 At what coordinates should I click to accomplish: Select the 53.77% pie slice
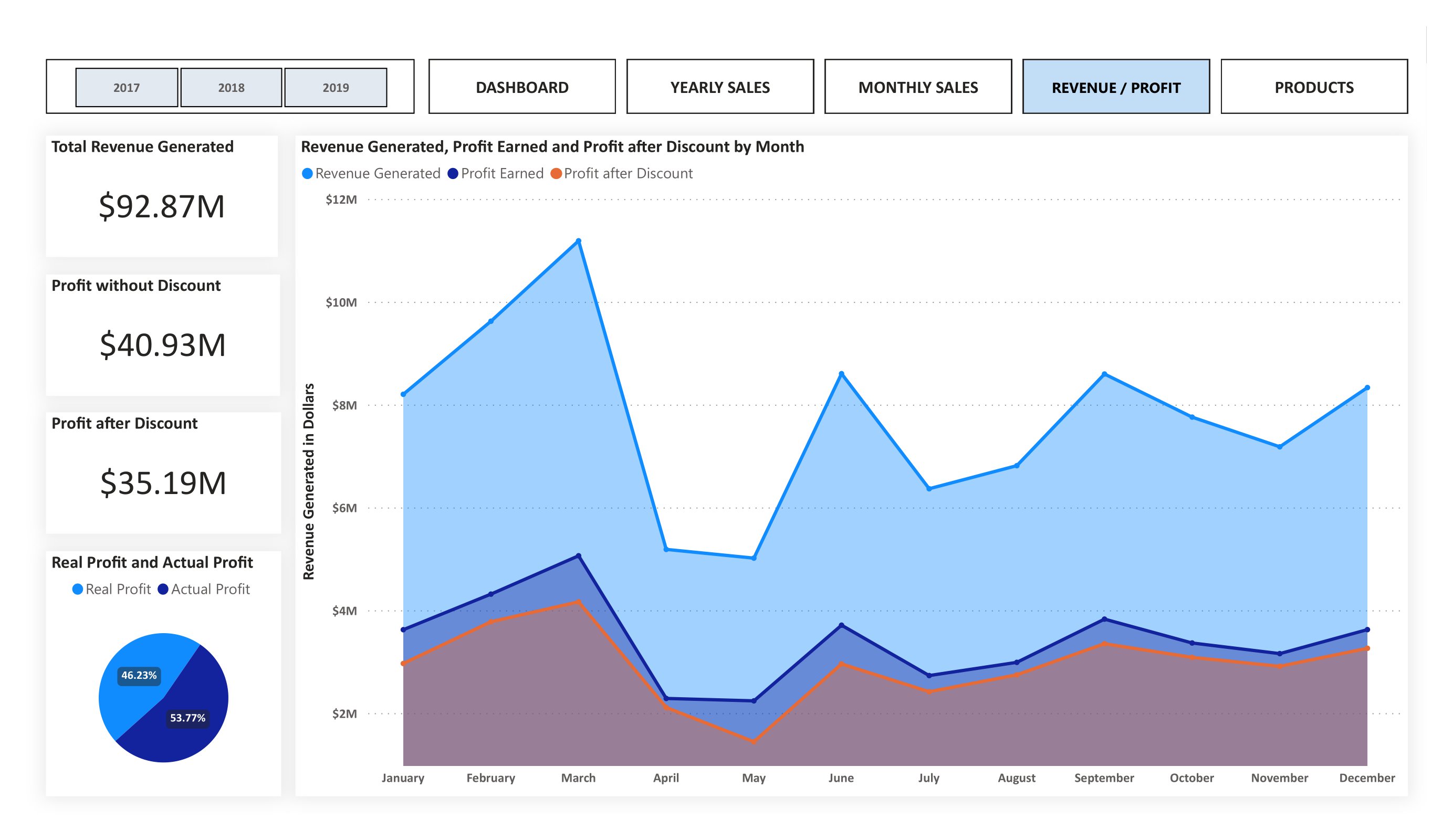point(189,718)
